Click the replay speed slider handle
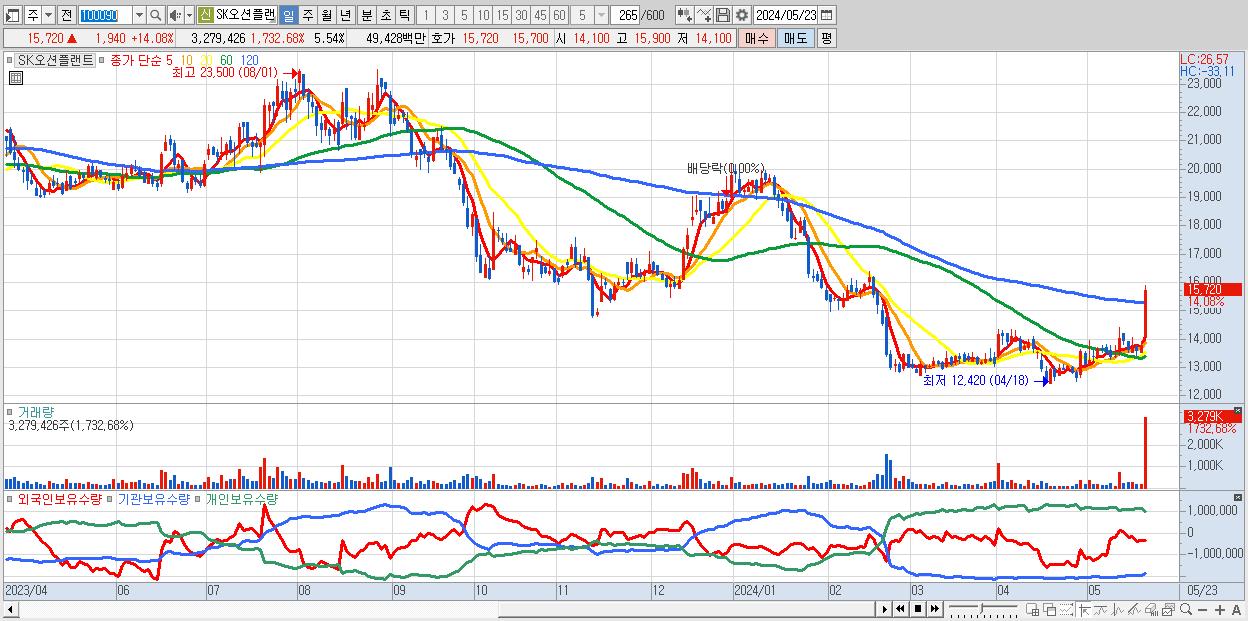 [982, 608]
